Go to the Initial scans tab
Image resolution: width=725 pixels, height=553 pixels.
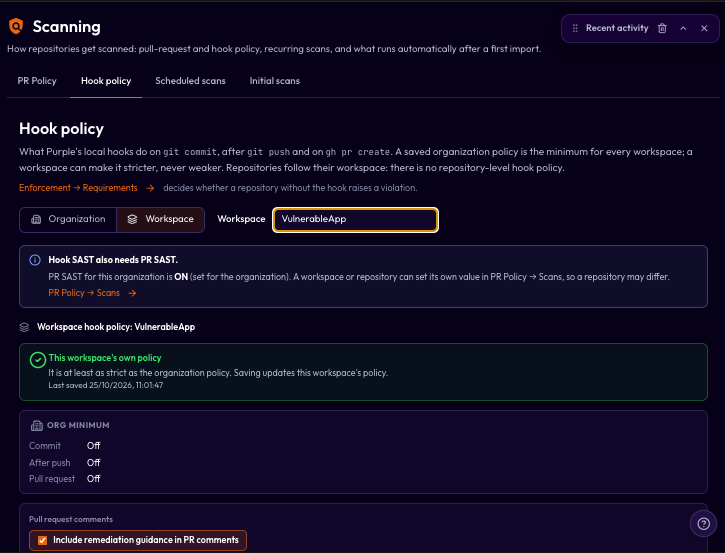[x=275, y=81]
